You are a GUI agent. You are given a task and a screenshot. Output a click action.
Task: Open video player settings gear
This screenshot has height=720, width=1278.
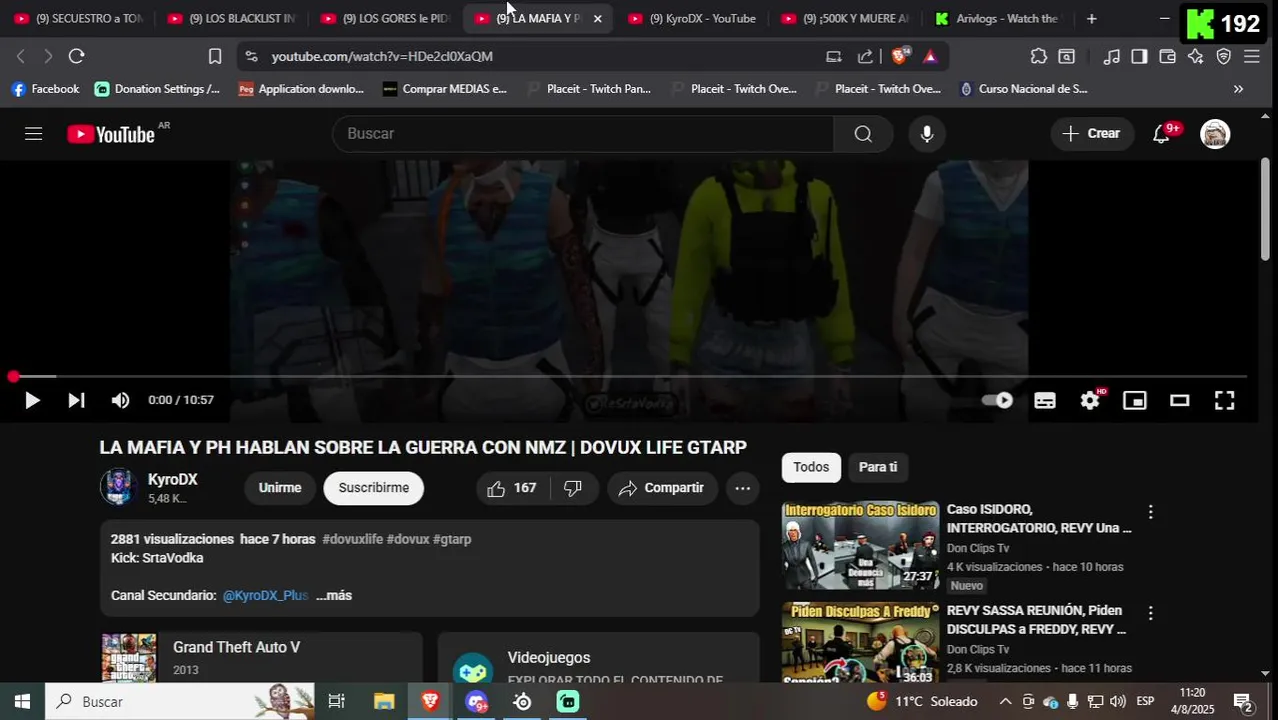pos(1090,400)
